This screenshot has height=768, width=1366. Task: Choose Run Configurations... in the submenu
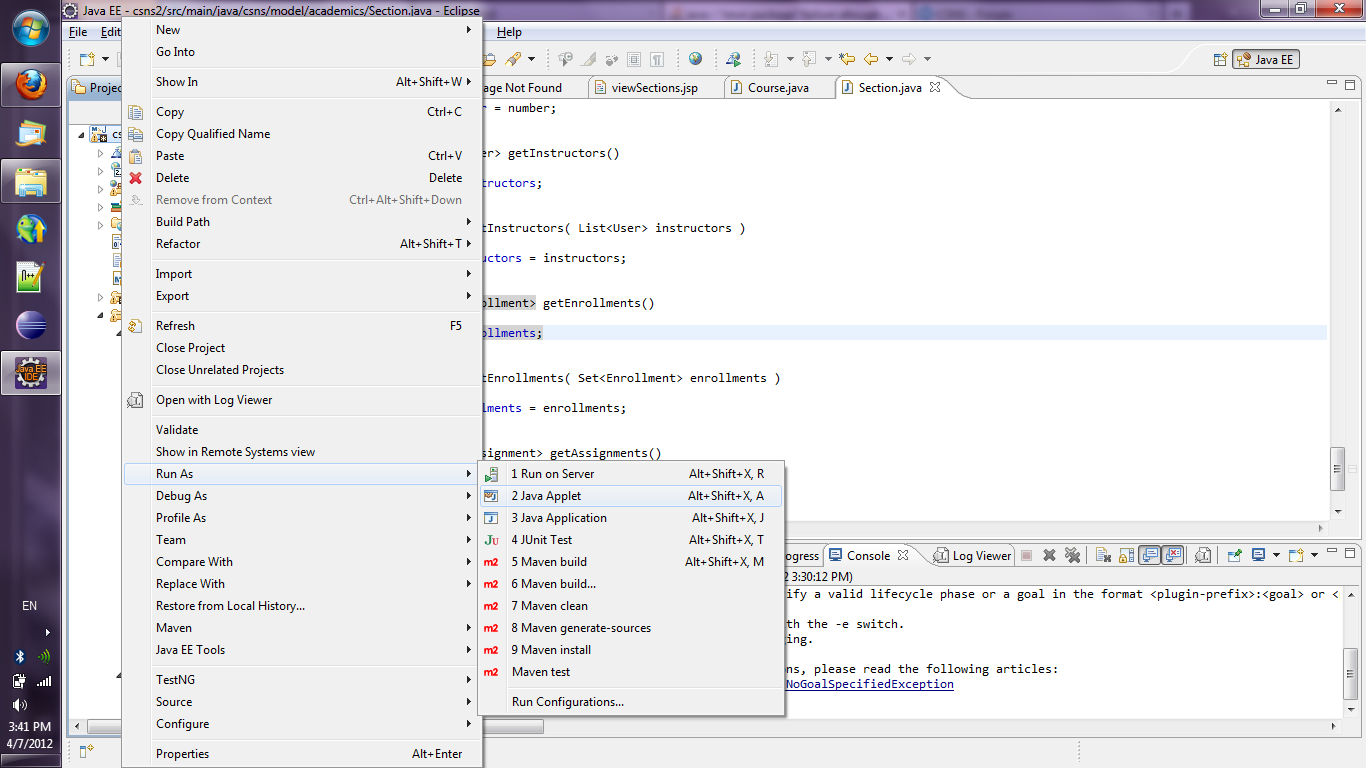click(x=567, y=702)
